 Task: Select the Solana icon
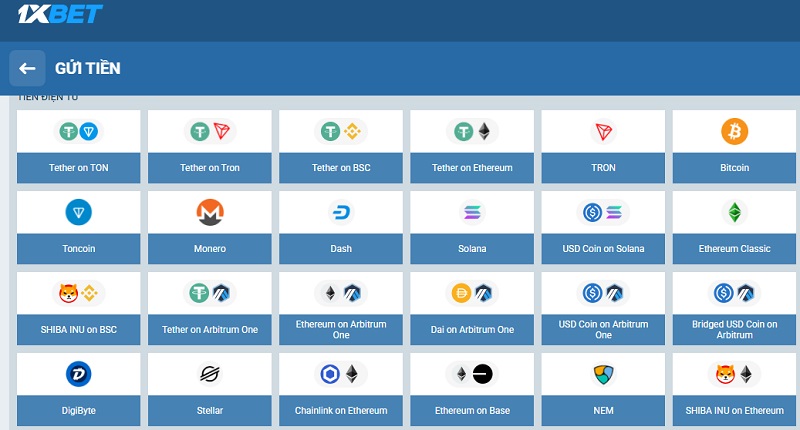[472, 212]
